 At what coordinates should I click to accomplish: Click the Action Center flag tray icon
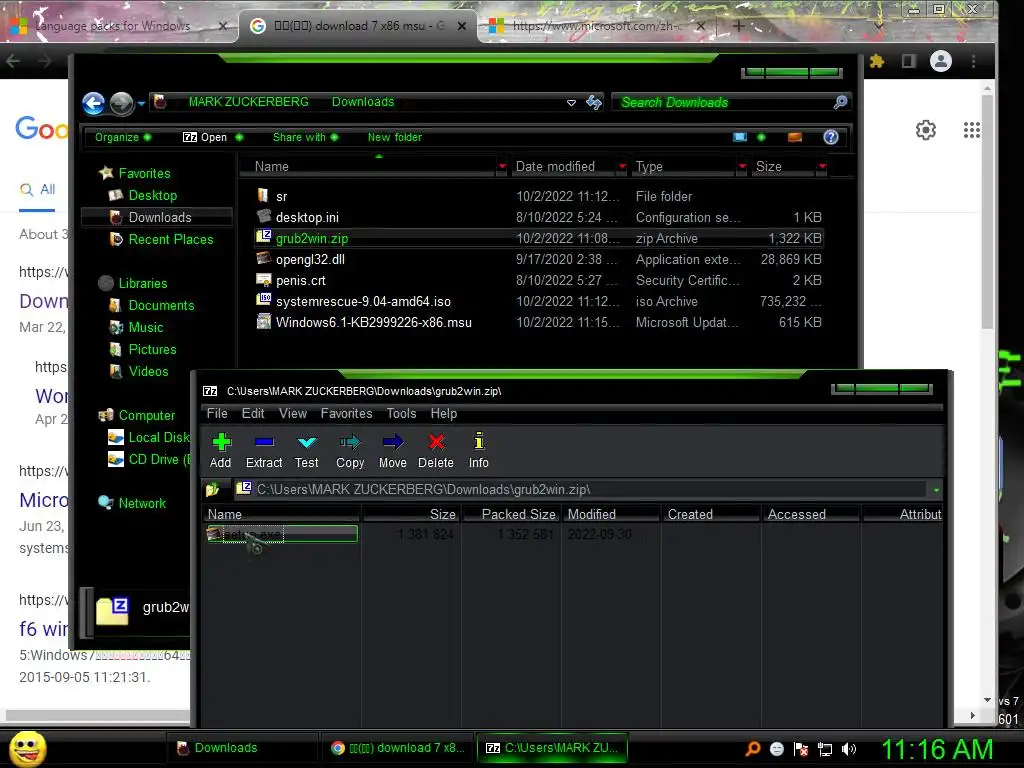click(x=801, y=749)
